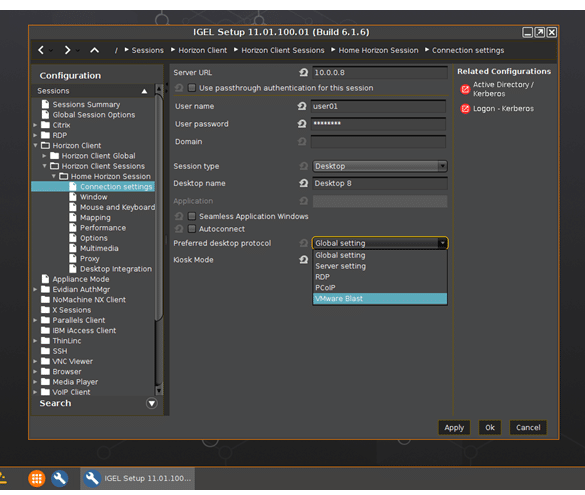Select Mouse and Keyboard tree item
The image size is (585, 495).
(118, 207)
